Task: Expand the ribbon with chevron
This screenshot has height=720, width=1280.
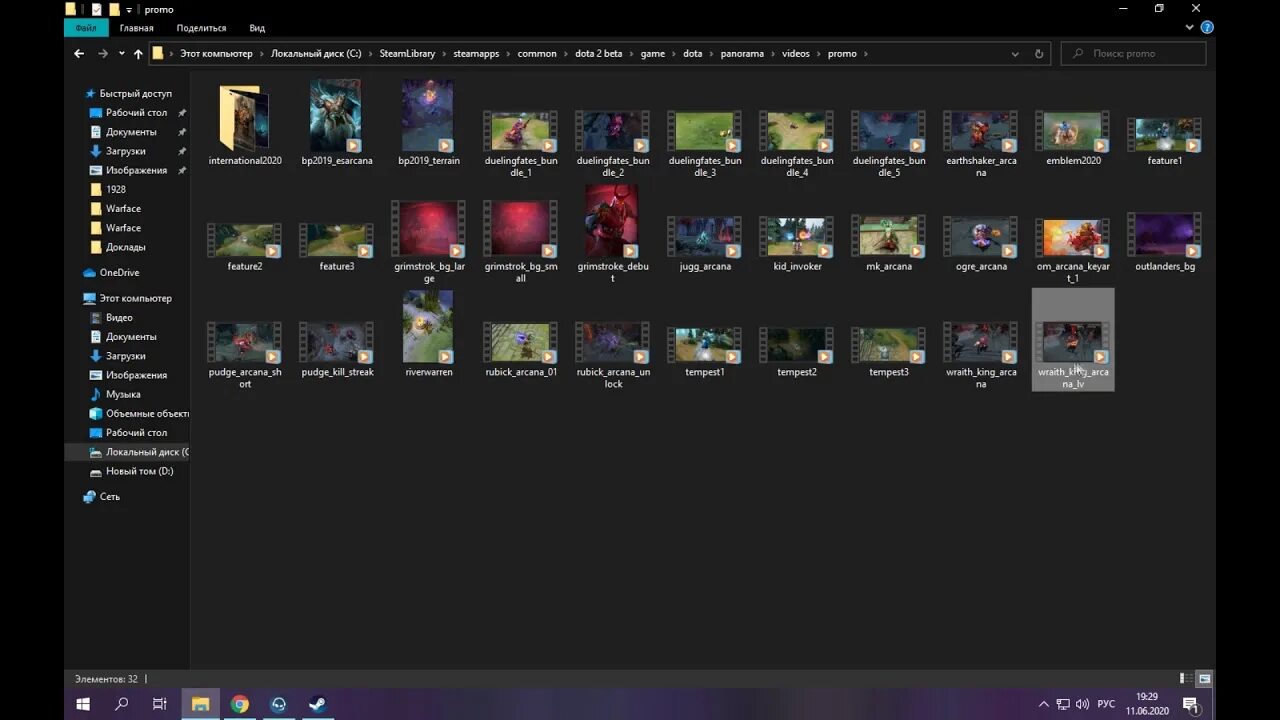Action: click(1191, 28)
